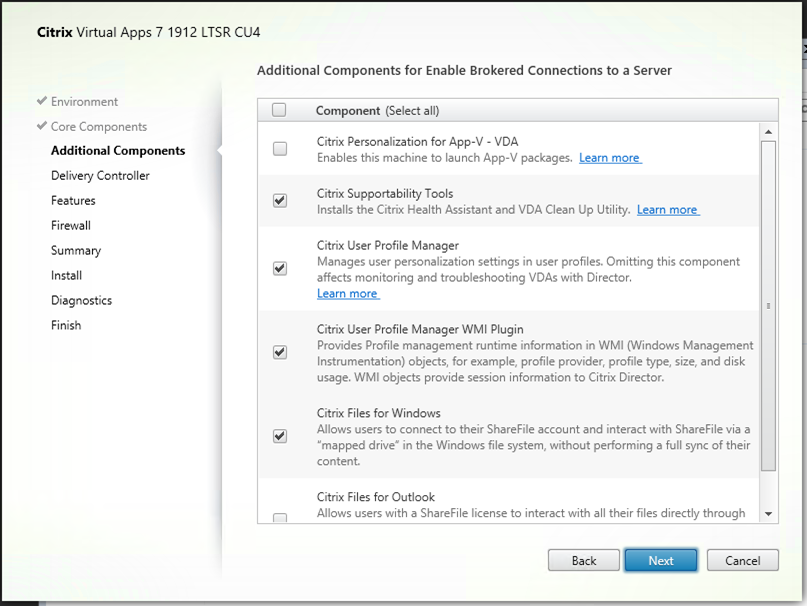Viewport: 807px width, 606px height.
Task: Select Firewall step in sidebar
Action: [71, 226]
